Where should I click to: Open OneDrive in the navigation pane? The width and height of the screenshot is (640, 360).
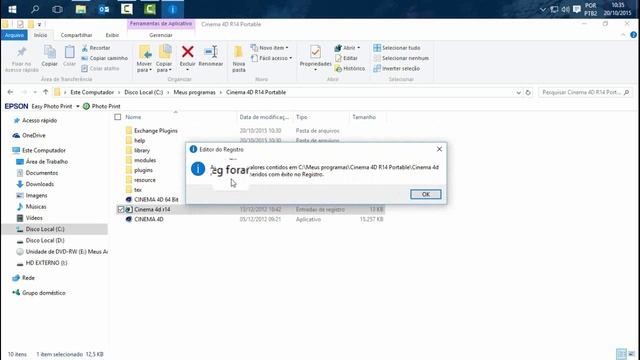(33, 135)
